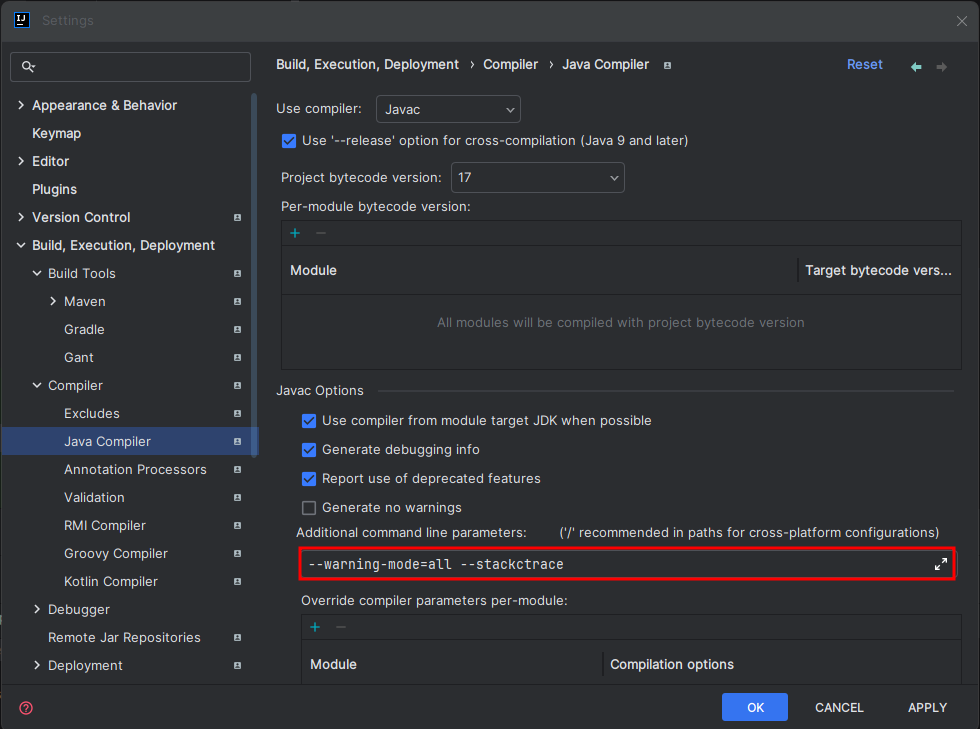This screenshot has width=980, height=729.
Task: Open help with the question mark icon
Action: tap(26, 708)
